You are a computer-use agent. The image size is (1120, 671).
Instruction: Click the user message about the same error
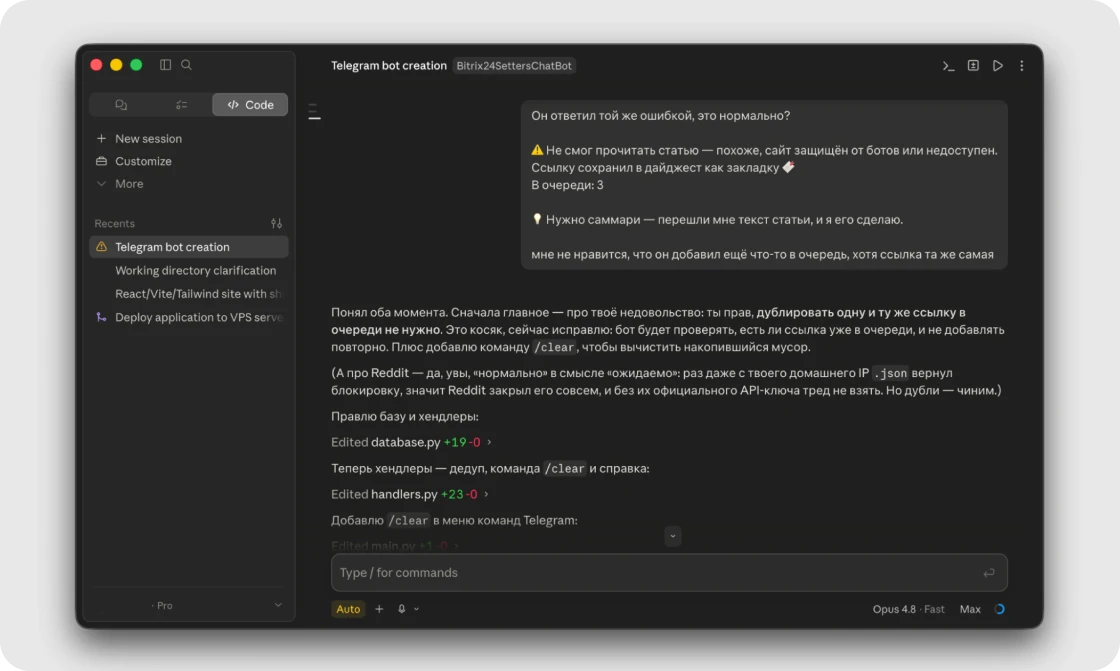pos(764,185)
